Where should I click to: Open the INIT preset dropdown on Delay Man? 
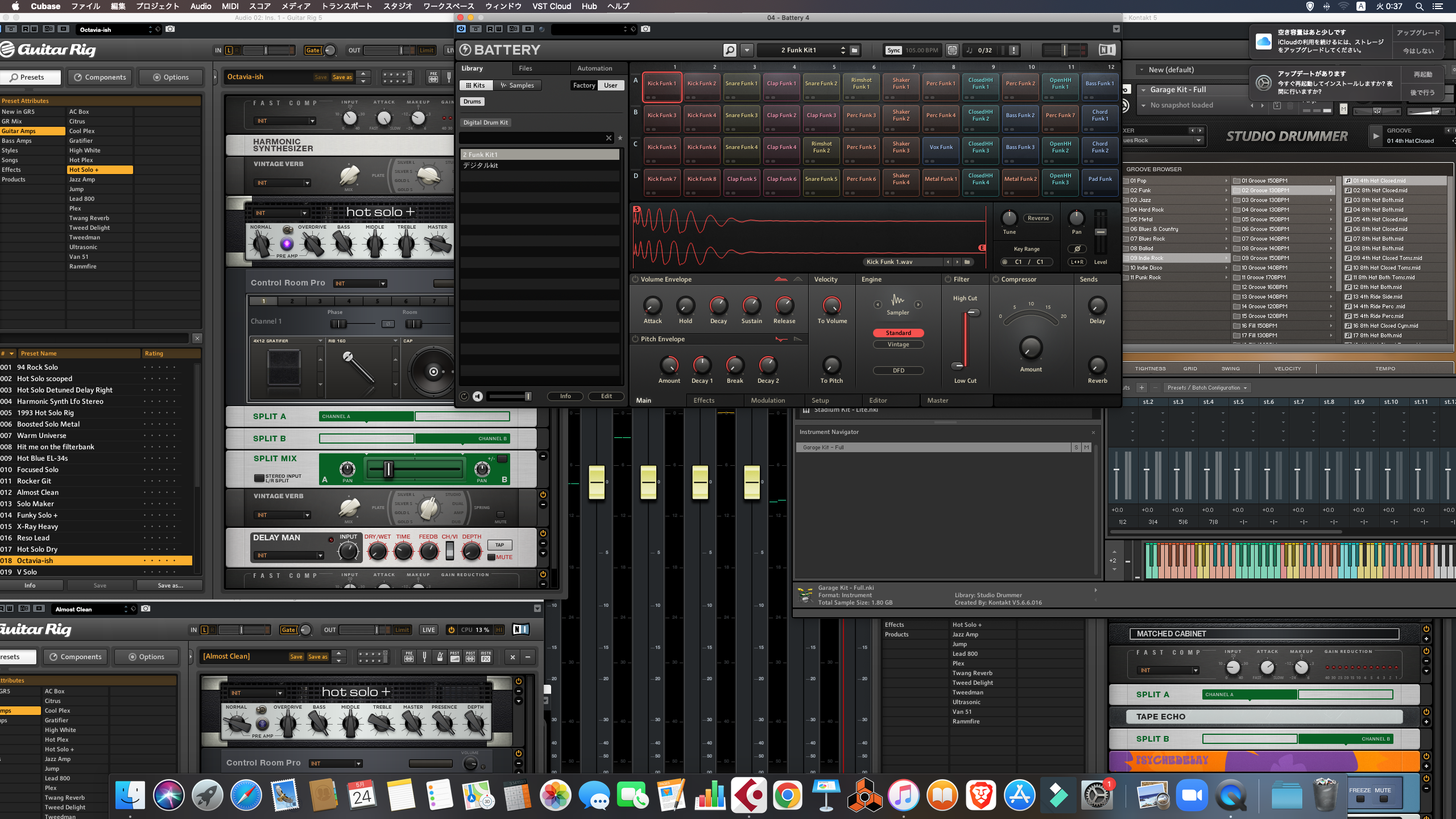click(288, 556)
